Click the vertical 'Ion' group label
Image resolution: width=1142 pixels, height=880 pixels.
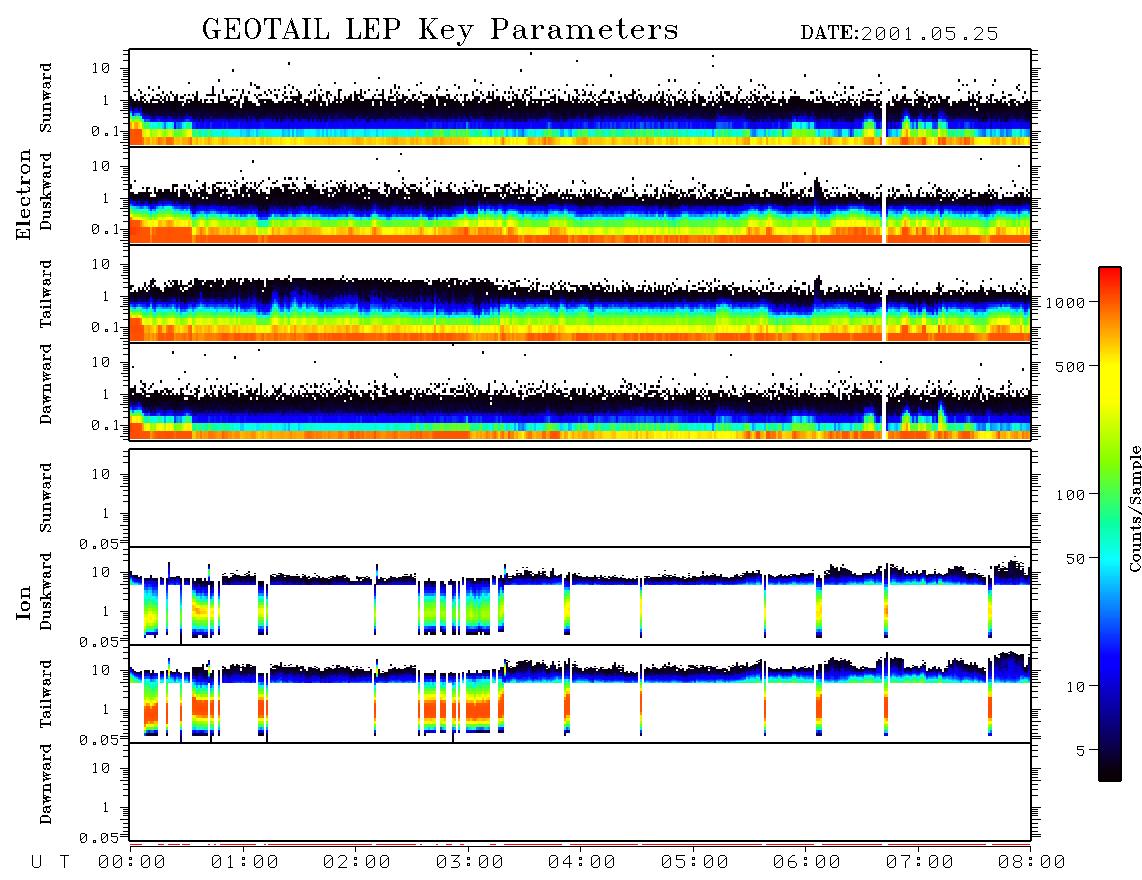24,603
